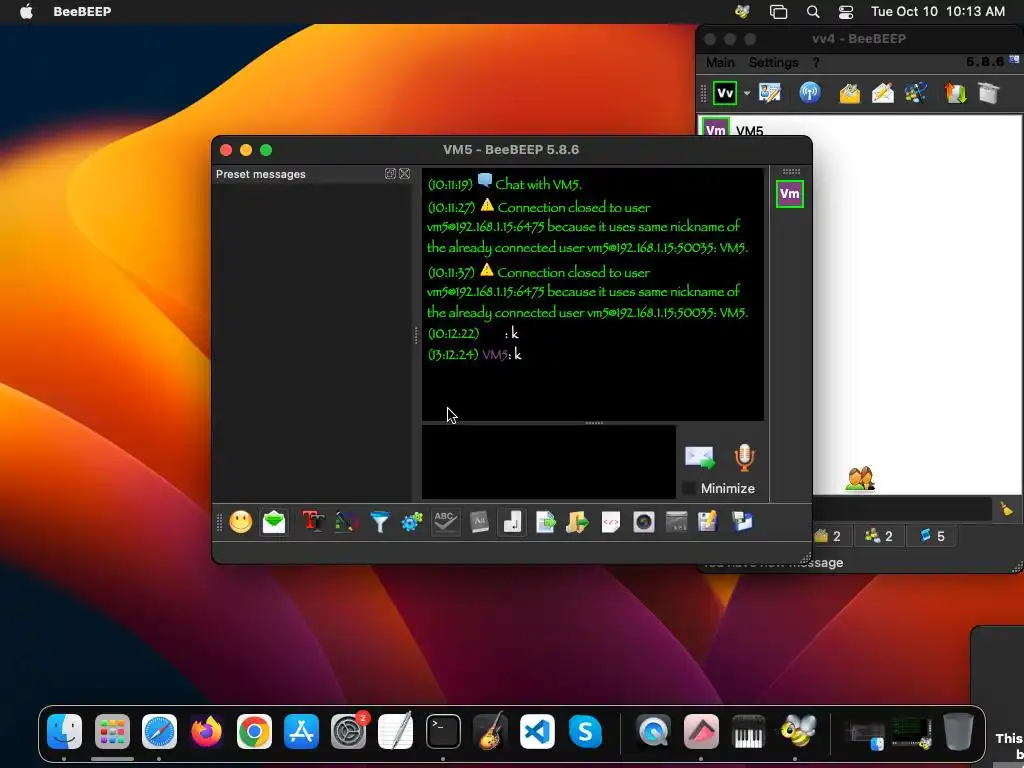The width and height of the screenshot is (1024, 768).
Task: Toggle Enter key sends message icon
Action: 512,522
